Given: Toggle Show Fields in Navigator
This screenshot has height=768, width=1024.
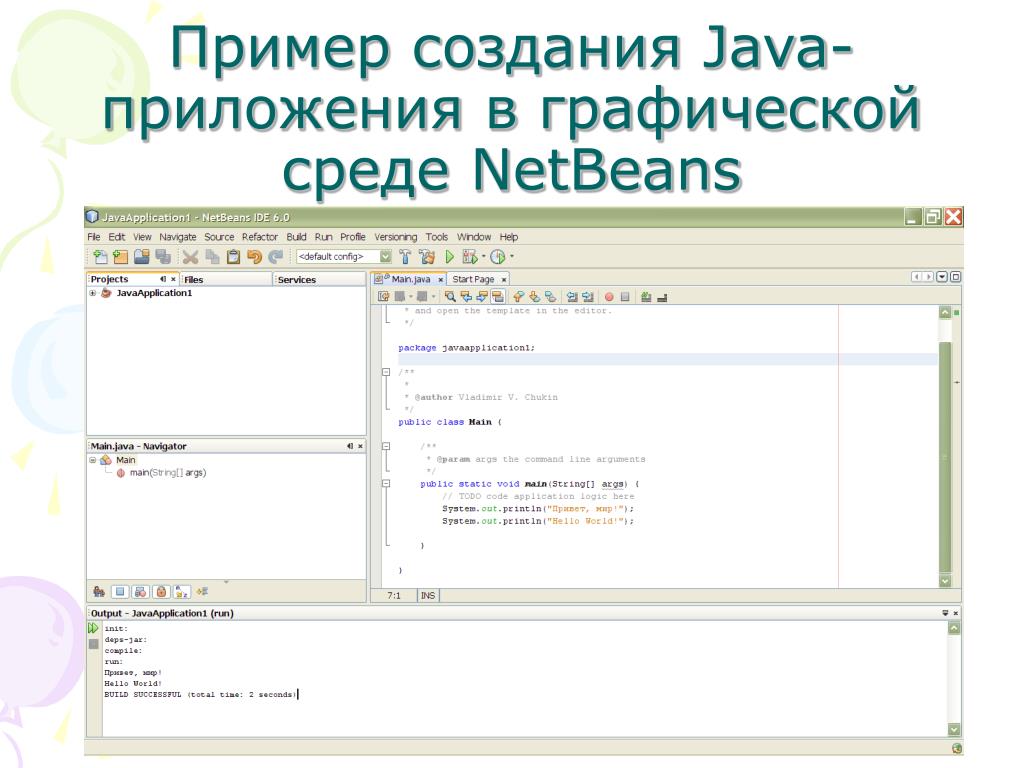Looking at the screenshot, I should coord(120,592).
